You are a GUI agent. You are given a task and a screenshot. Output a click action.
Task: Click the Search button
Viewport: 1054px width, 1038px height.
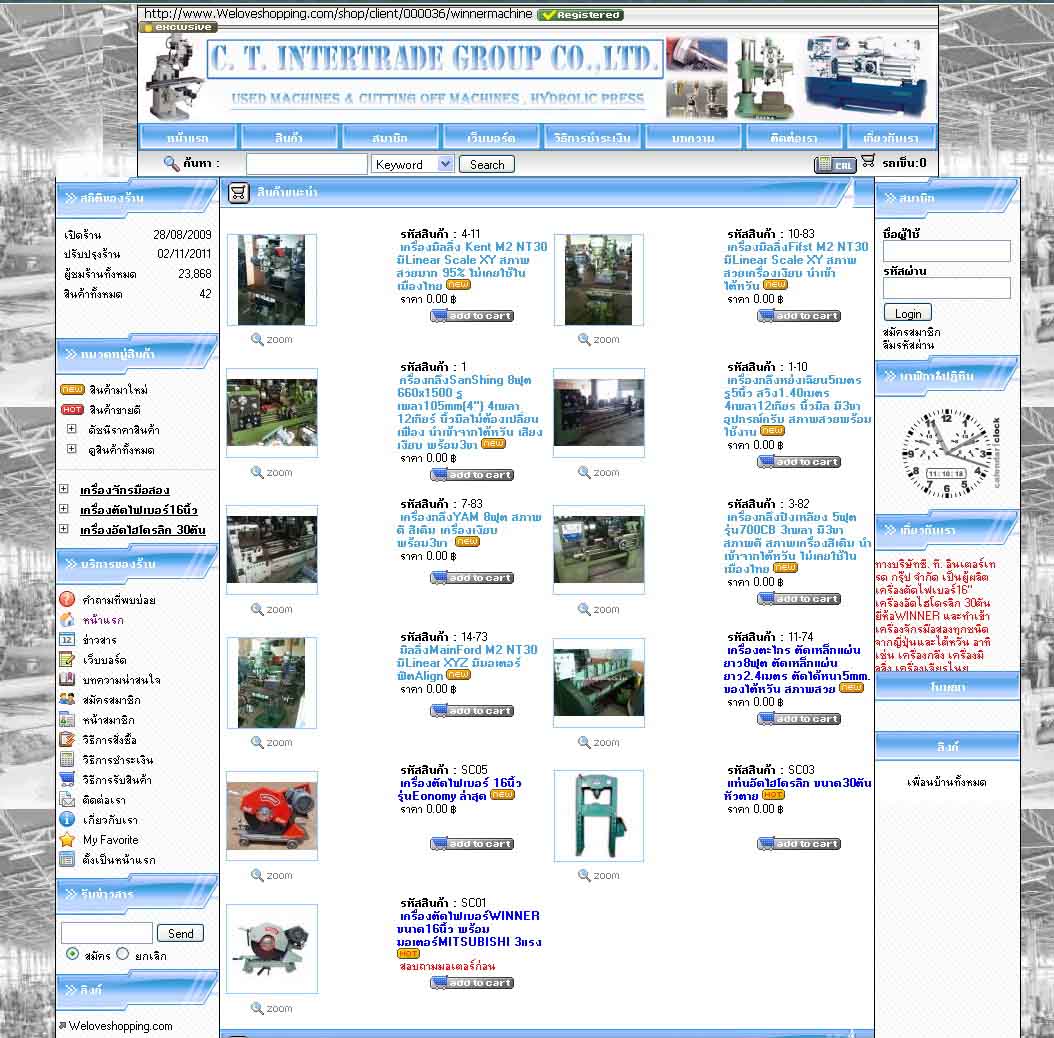[x=487, y=164]
